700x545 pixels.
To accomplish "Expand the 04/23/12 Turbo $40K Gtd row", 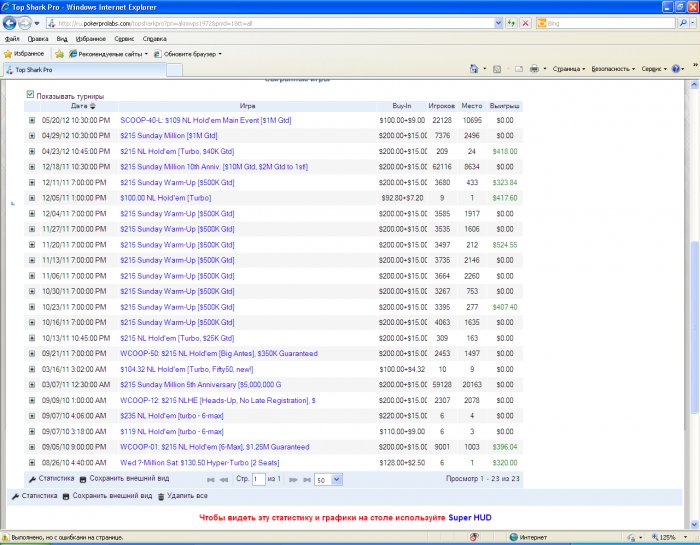I will (32, 151).
